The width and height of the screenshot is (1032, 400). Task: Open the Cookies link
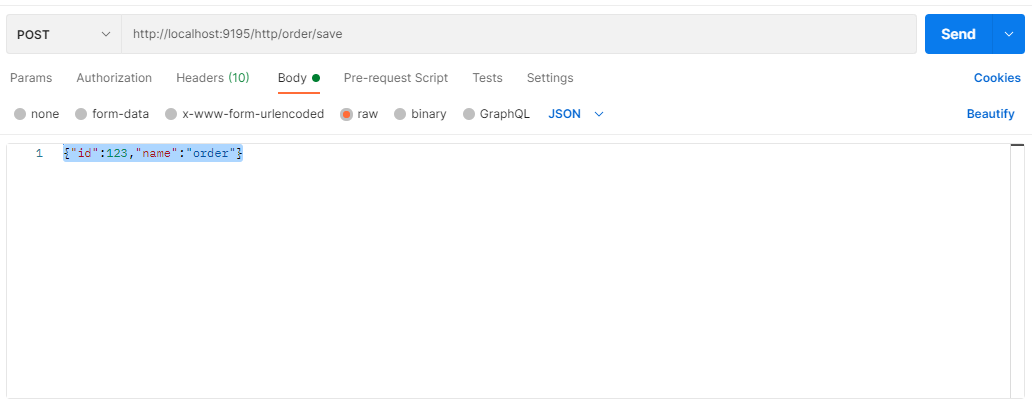[x=997, y=78]
